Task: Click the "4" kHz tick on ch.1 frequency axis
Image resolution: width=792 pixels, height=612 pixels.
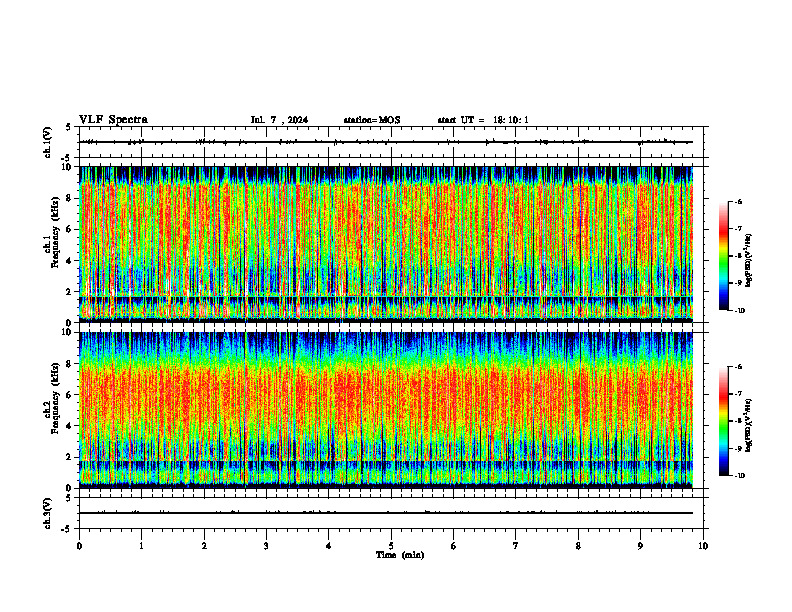Action: click(70, 261)
